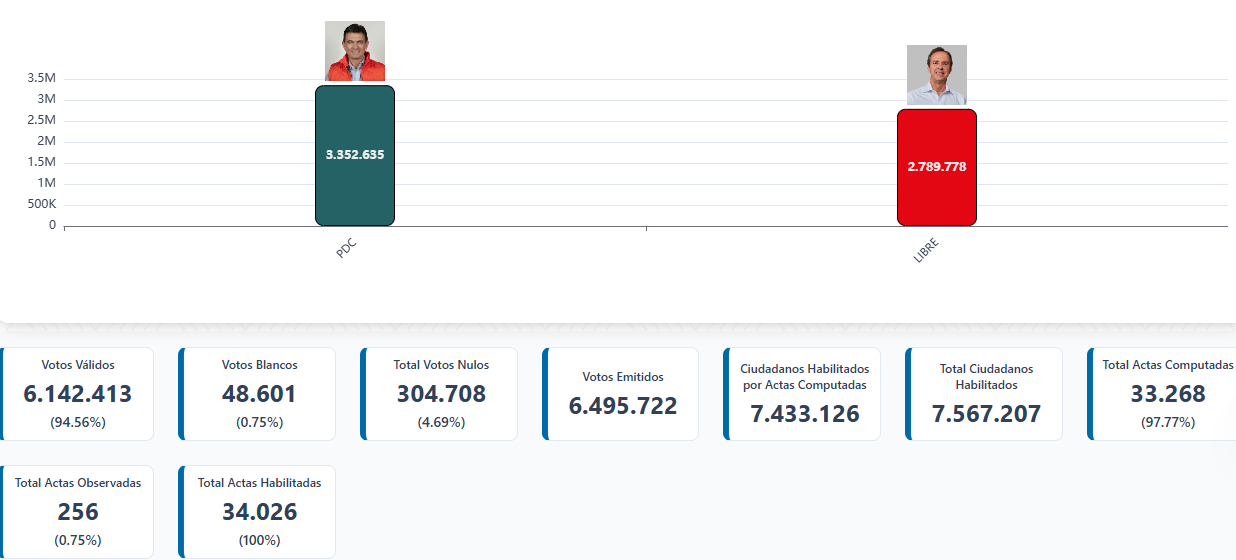Click the 2.5M y-axis tick label

click(41, 120)
